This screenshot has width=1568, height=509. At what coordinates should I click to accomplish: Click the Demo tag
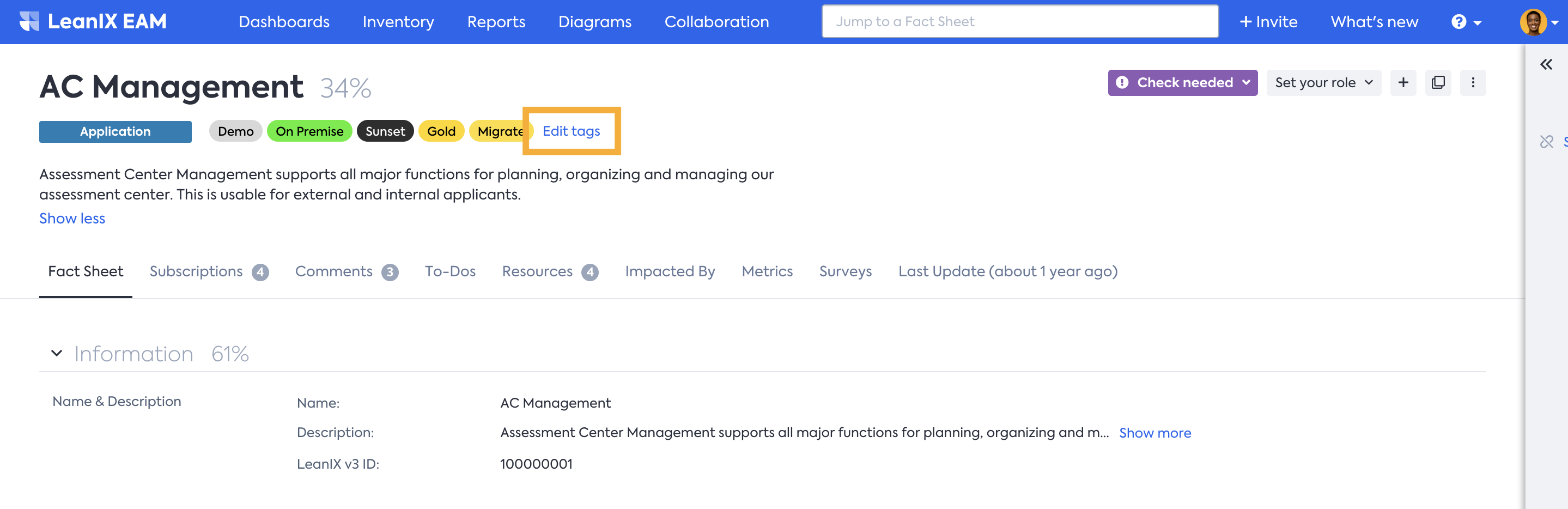[235, 131]
